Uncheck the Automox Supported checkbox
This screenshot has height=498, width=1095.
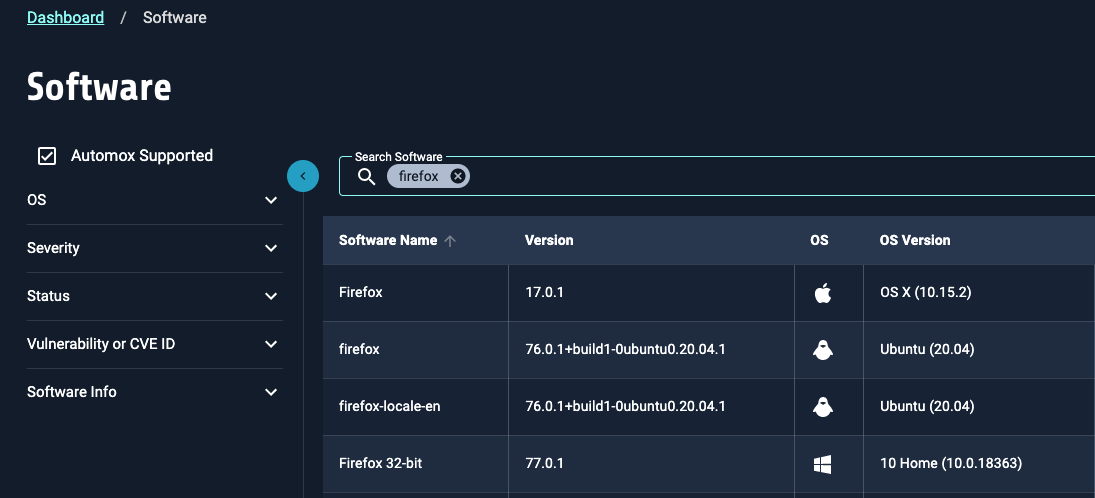[47, 156]
